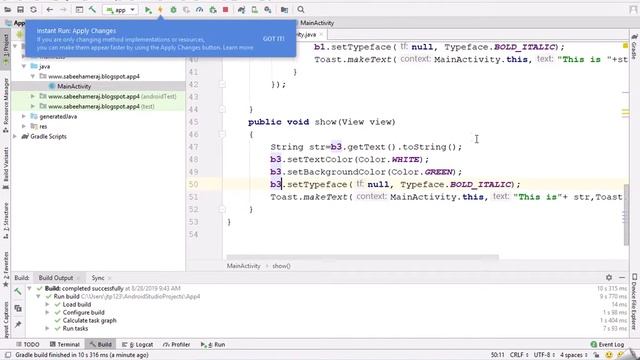Click the show() item in editor breadcrumb

(281, 266)
